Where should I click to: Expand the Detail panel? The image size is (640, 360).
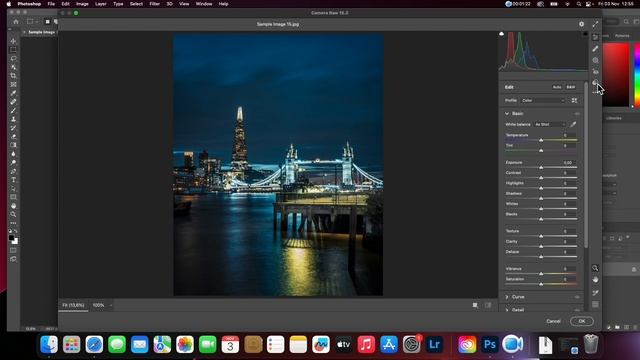[507, 310]
